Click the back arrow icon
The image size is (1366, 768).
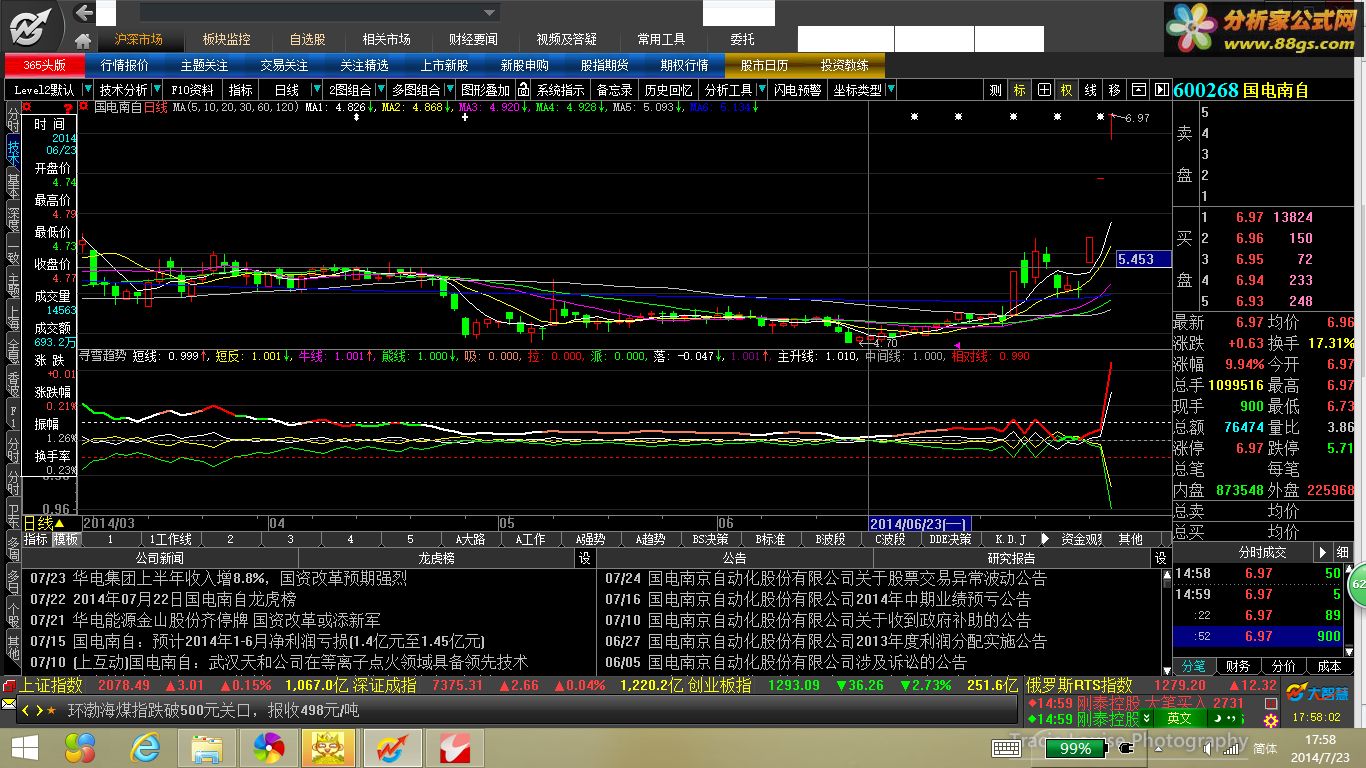pyautogui.click(x=84, y=13)
